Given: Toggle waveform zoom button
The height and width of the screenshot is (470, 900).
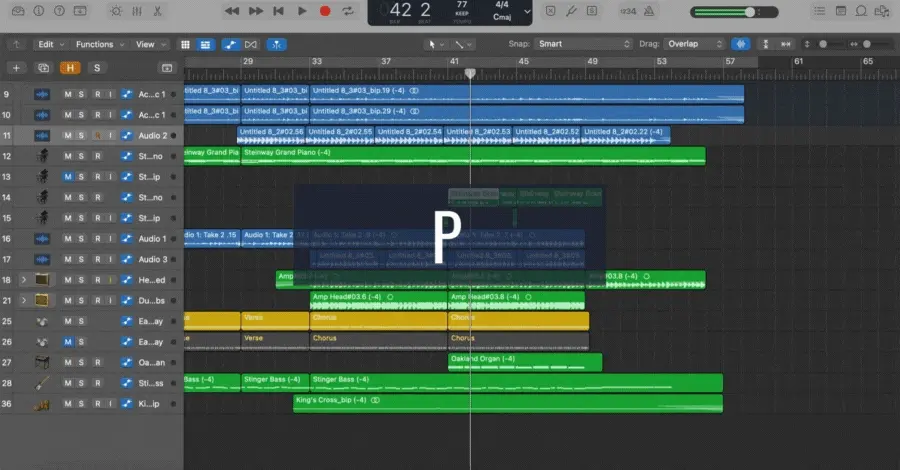Looking at the screenshot, I should click(741, 44).
